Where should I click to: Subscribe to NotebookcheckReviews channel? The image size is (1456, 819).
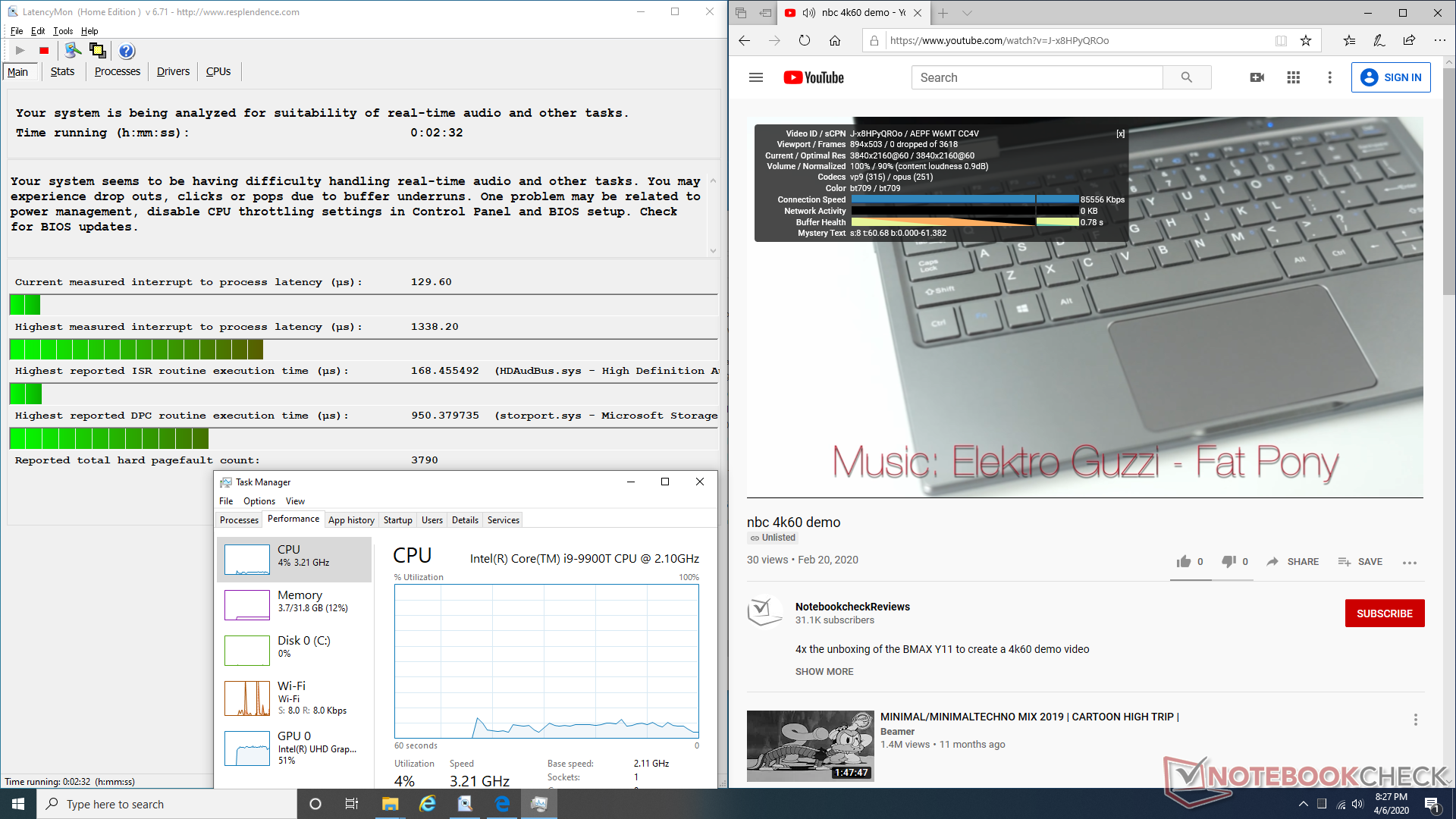[x=1385, y=613]
